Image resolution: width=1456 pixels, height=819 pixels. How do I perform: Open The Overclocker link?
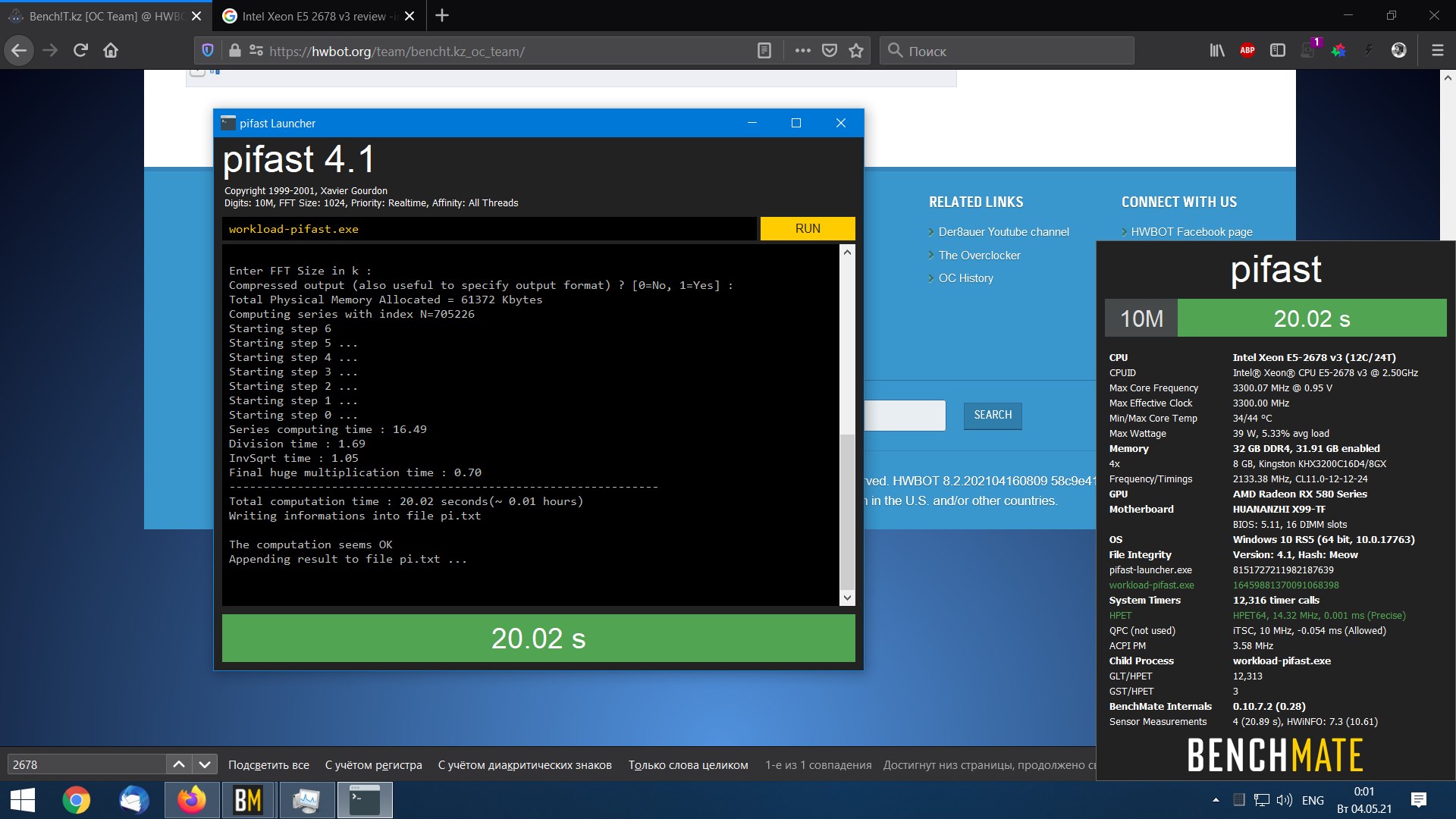pos(979,256)
